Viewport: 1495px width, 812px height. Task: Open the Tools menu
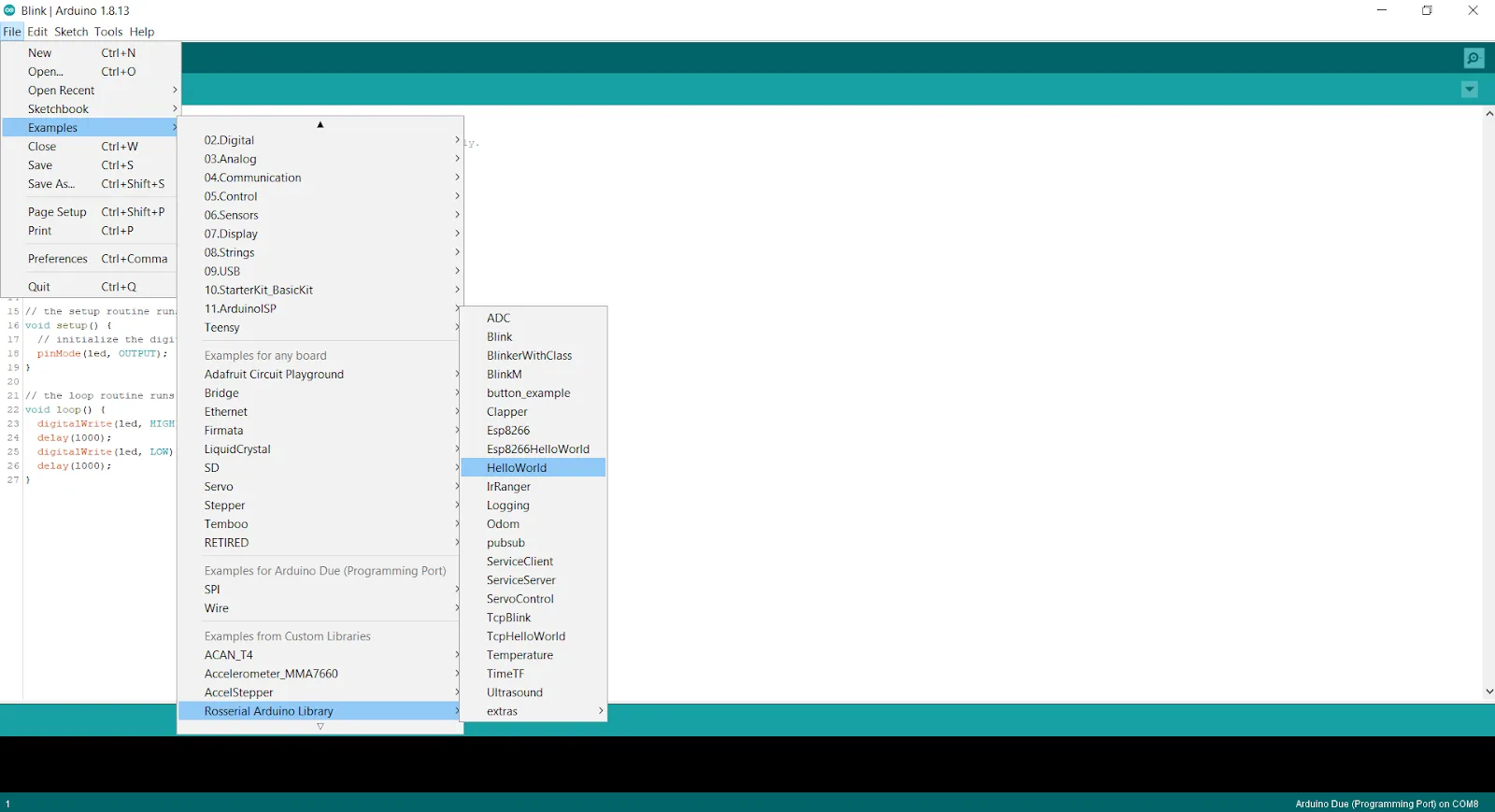108,32
